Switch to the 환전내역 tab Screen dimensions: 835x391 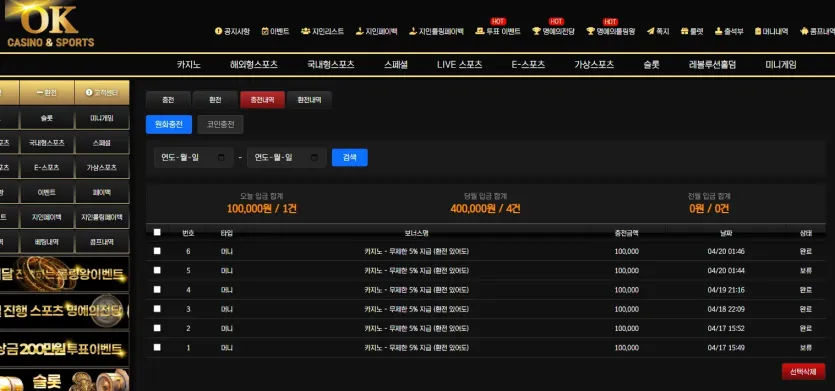pos(309,100)
